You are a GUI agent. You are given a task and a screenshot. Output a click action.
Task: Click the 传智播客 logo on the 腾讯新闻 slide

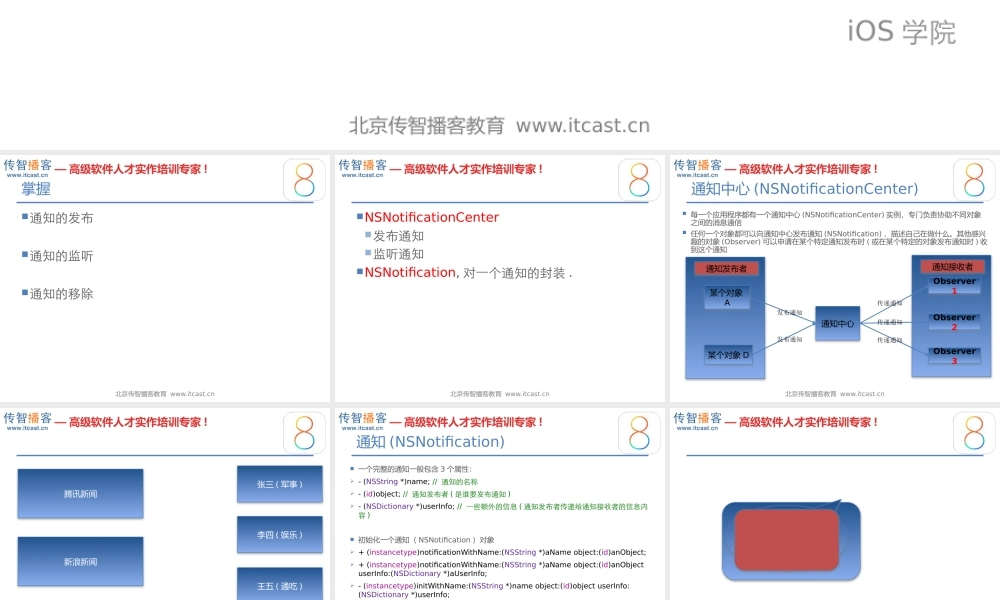[27, 421]
